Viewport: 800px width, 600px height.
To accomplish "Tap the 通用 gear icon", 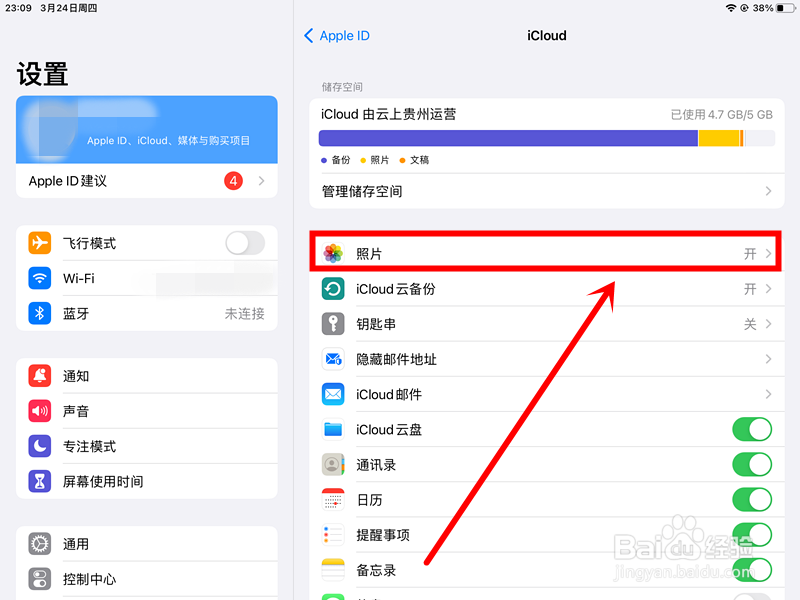I will [x=39, y=544].
